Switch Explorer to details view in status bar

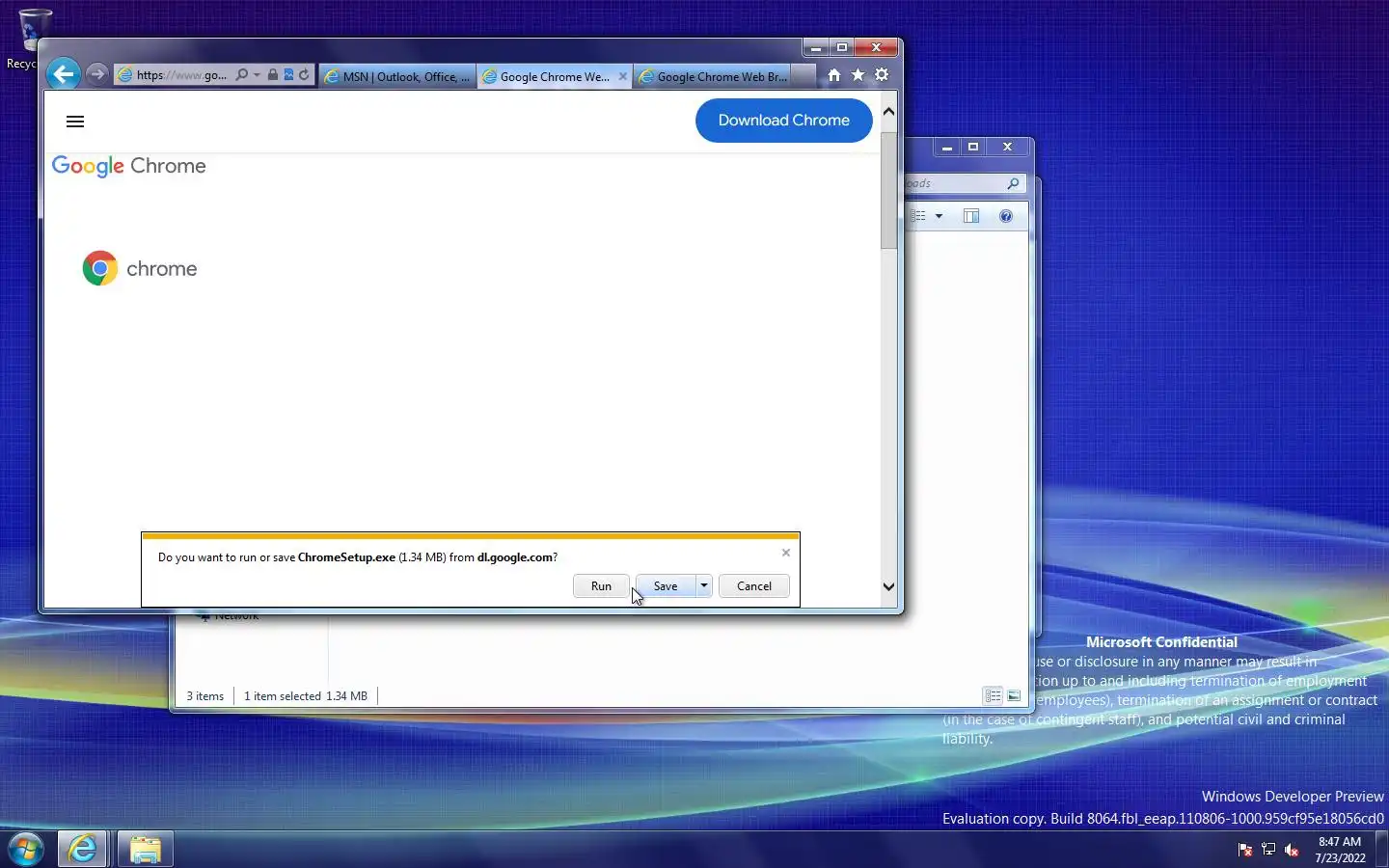(993, 695)
